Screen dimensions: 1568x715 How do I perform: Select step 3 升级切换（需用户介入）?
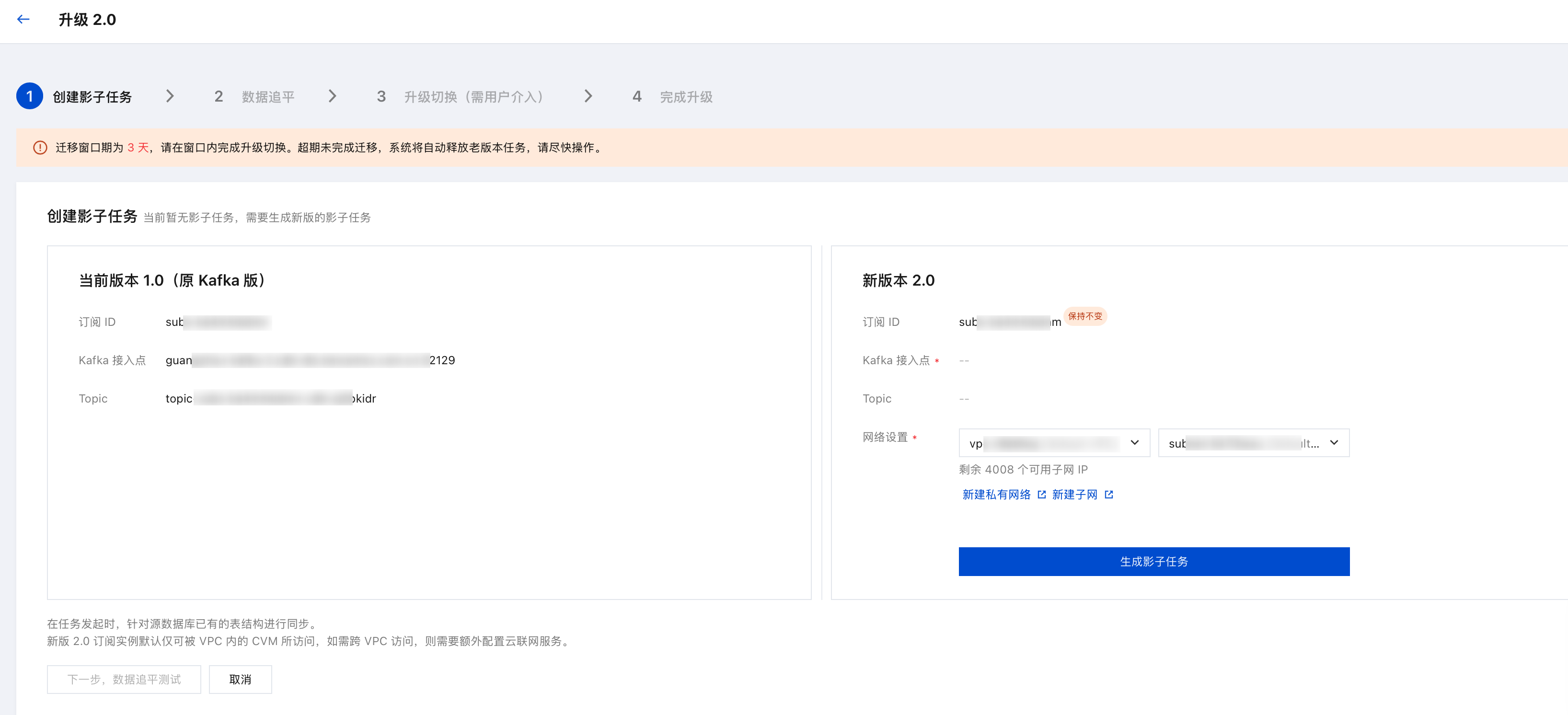tap(460, 97)
